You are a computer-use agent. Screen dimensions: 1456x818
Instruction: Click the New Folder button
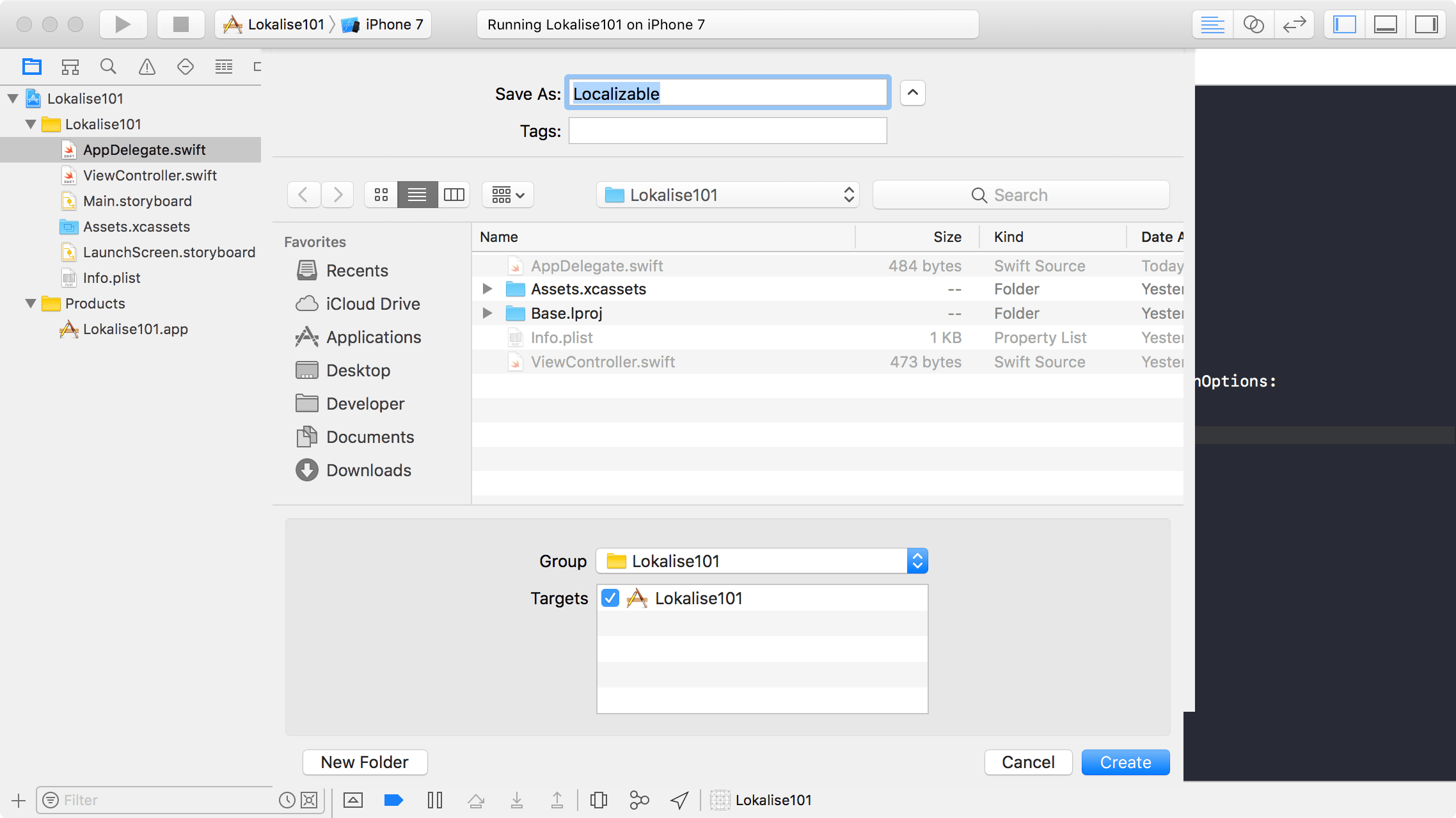pyautogui.click(x=365, y=762)
